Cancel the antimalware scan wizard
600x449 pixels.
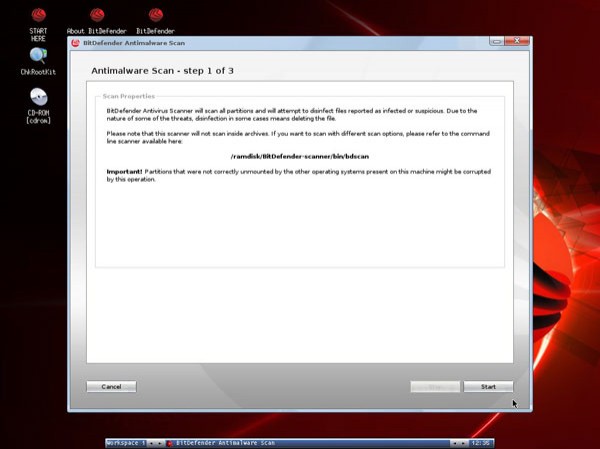pos(111,387)
